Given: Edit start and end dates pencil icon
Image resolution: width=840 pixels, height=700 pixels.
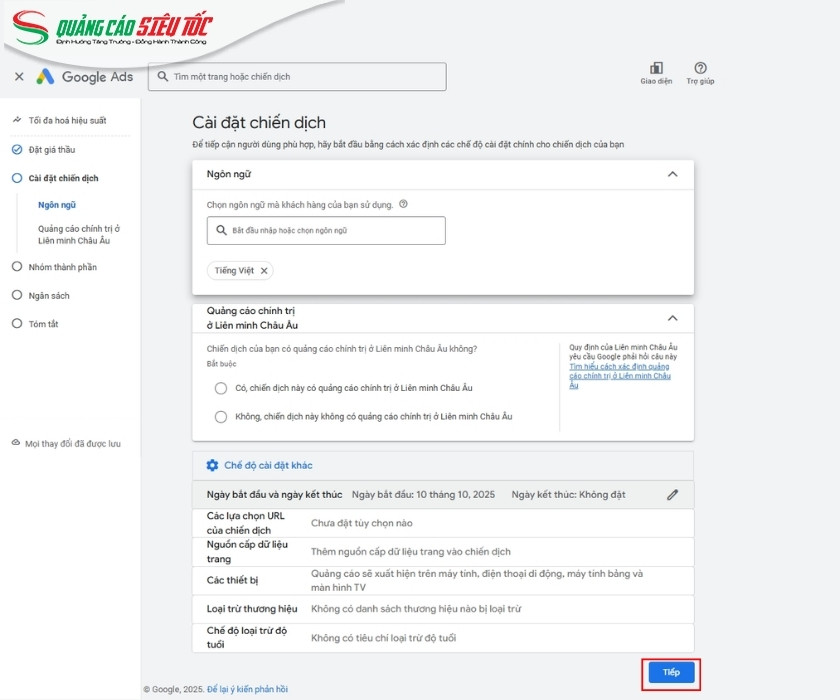Looking at the screenshot, I should pyautogui.click(x=673, y=494).
